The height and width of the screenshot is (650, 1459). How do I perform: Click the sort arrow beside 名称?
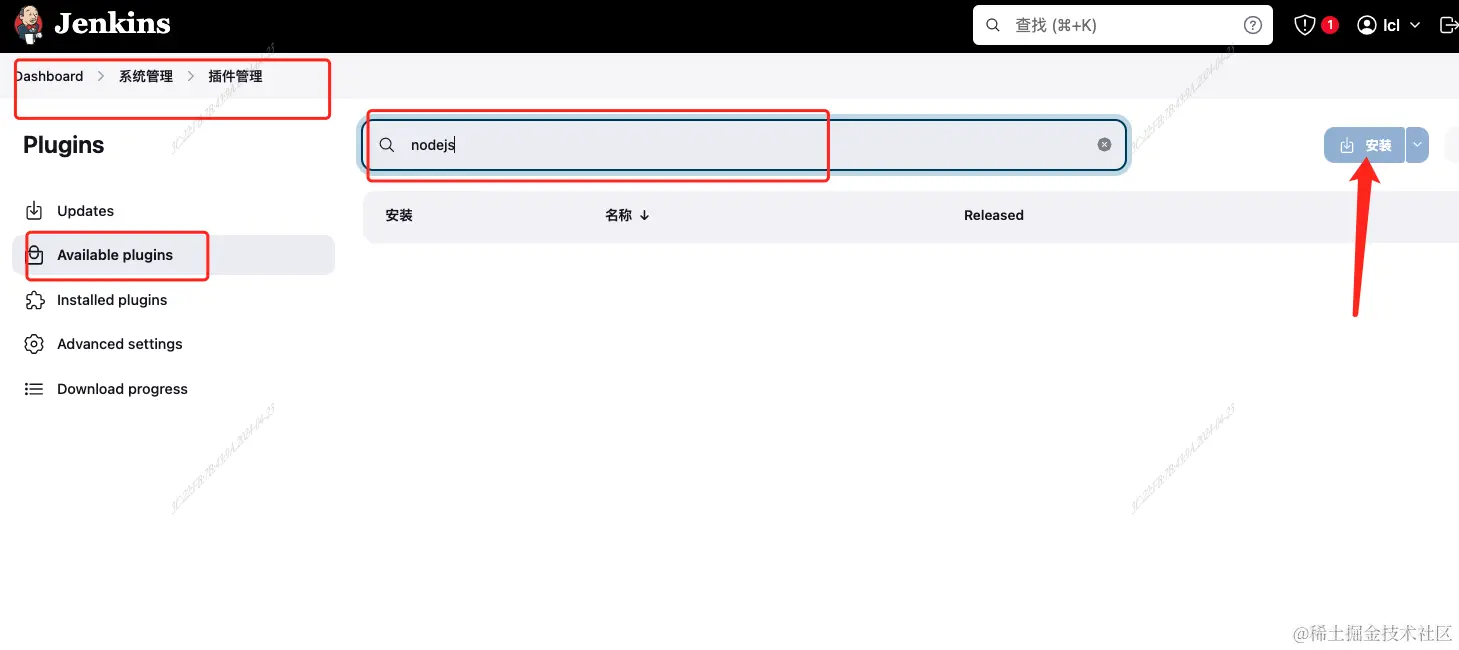pos(644,215)
